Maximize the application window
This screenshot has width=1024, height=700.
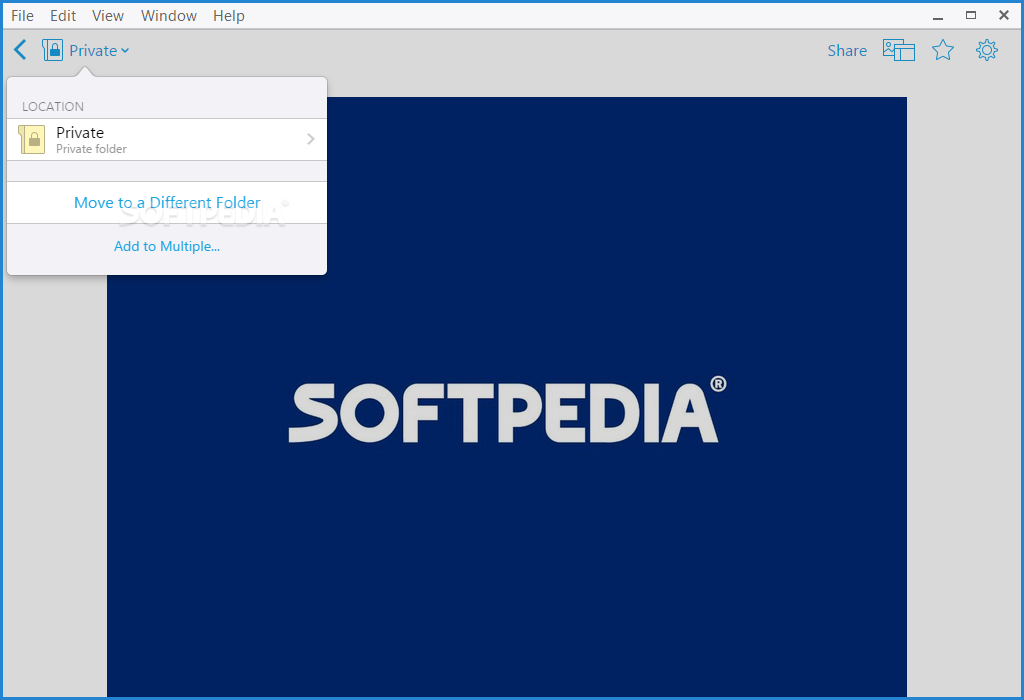click(x=971, y=16)
